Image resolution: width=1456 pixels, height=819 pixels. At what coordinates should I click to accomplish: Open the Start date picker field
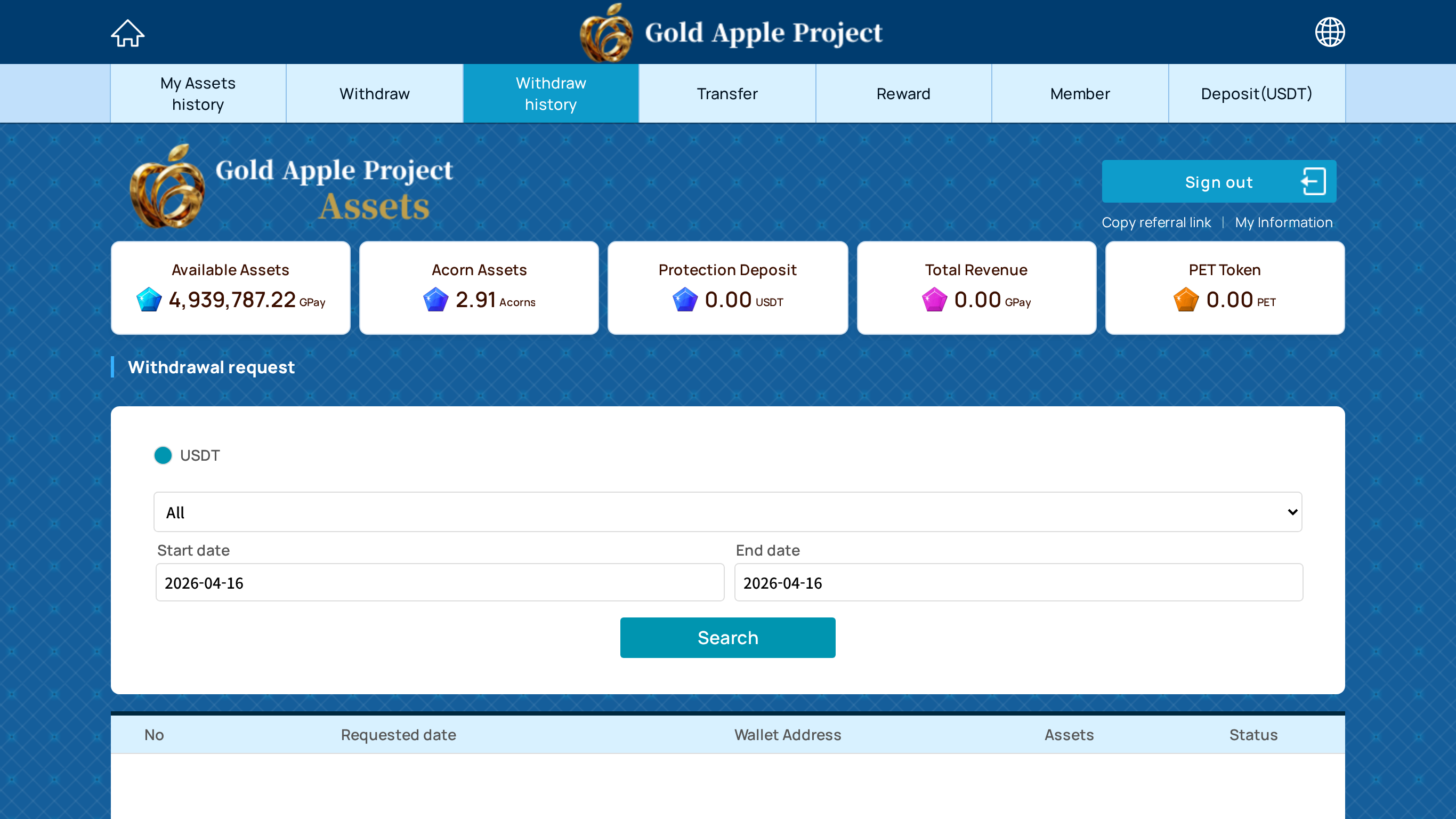[x=439, y=583]
